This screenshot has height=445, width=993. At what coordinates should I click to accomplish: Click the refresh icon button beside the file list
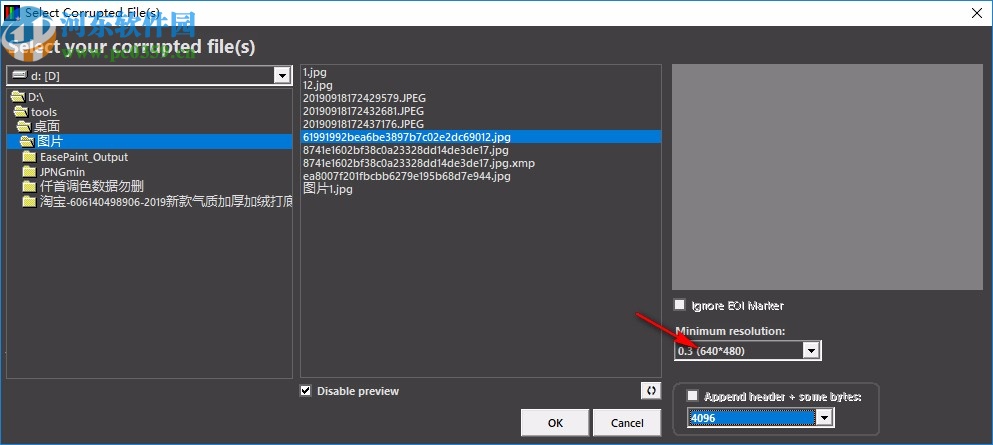coord(650,391)
